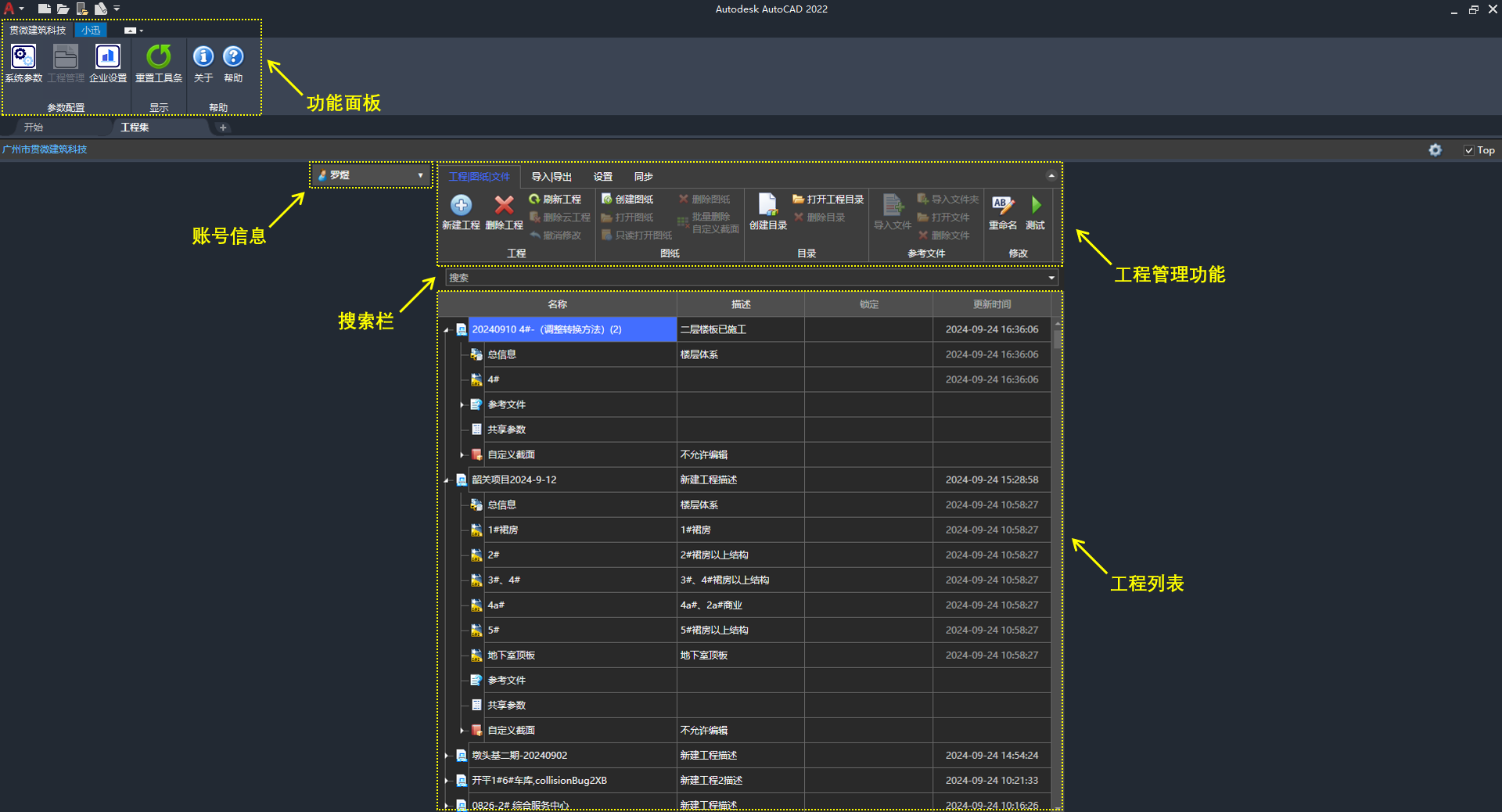Switch to the 同步 tab

coord(643,177)
